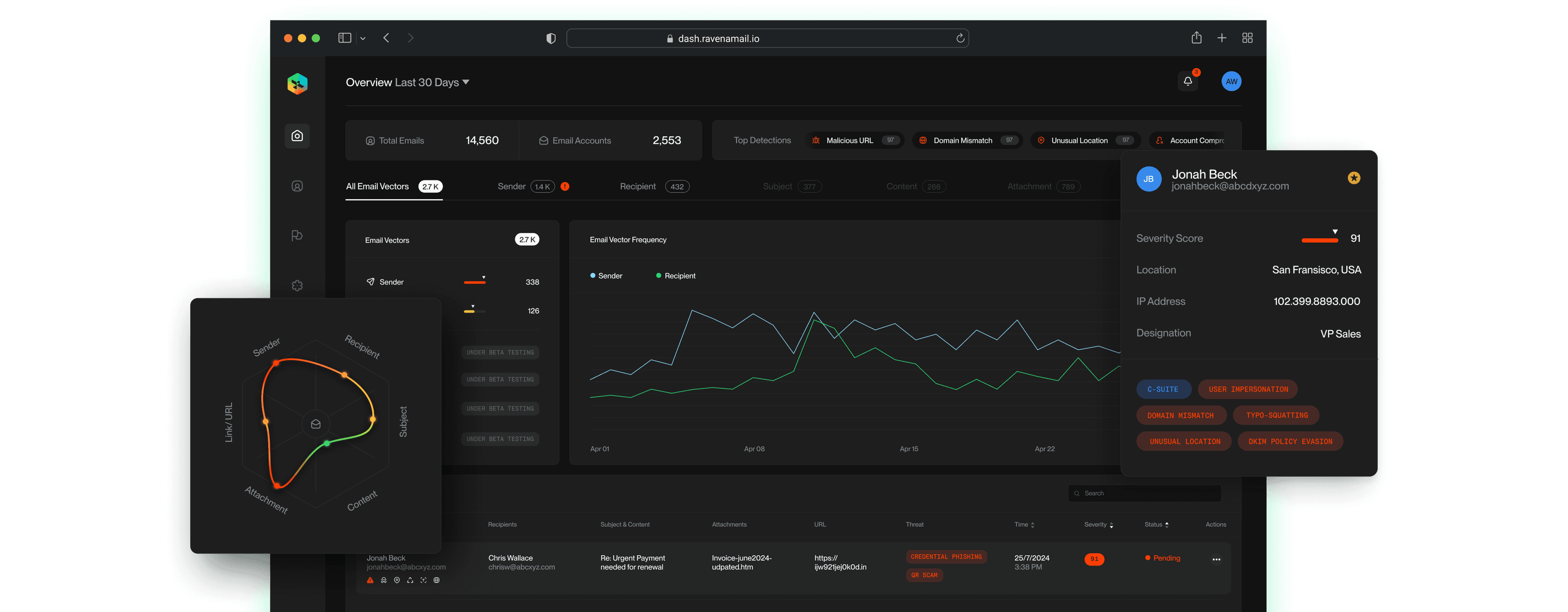1568x612 pixels.
Task: Click the red alert icon beside Sender tab
Action: 565,187
